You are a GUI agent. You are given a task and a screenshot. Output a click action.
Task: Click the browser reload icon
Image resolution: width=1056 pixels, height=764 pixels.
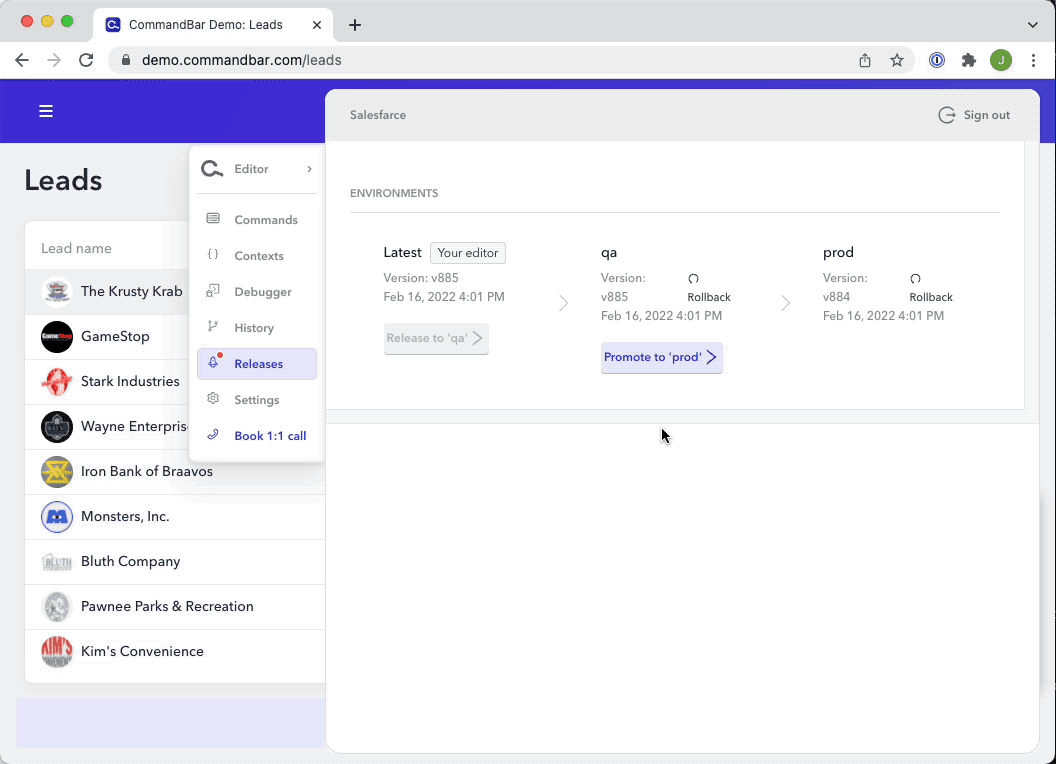pos(86,60)
